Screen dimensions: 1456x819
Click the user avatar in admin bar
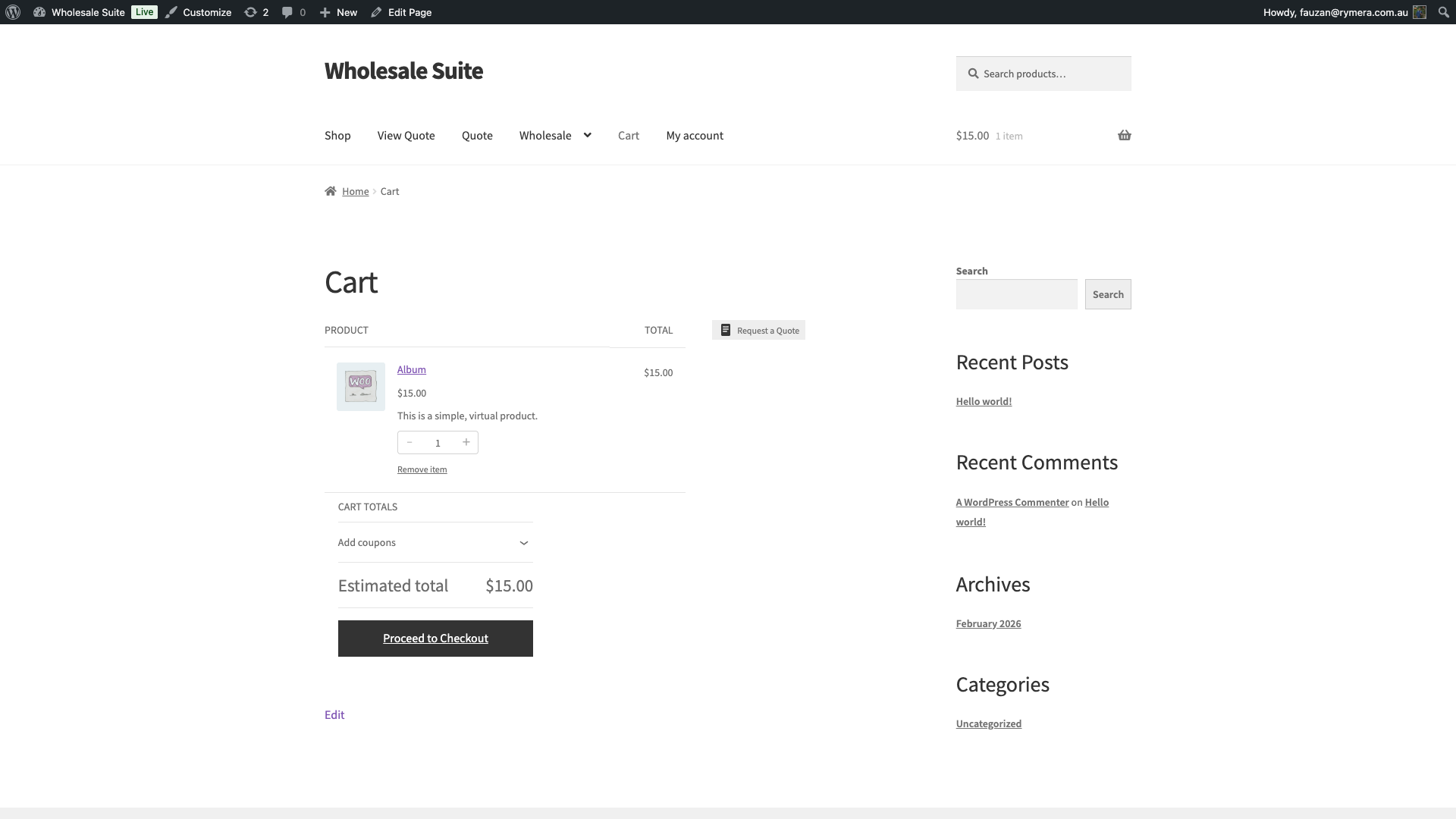(1420, 12)
